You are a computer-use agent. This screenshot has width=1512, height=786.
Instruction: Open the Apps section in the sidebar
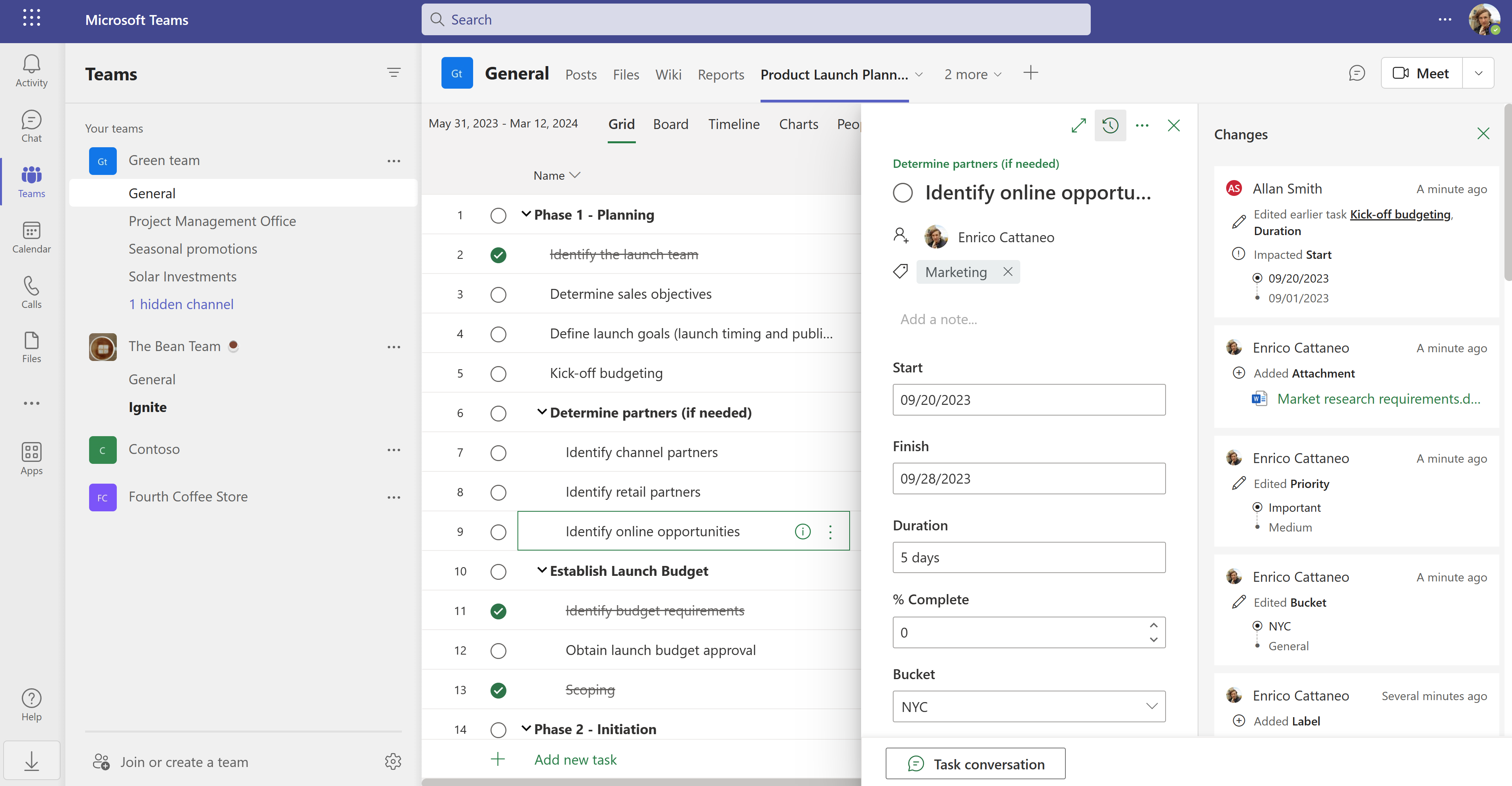(31, 458)
